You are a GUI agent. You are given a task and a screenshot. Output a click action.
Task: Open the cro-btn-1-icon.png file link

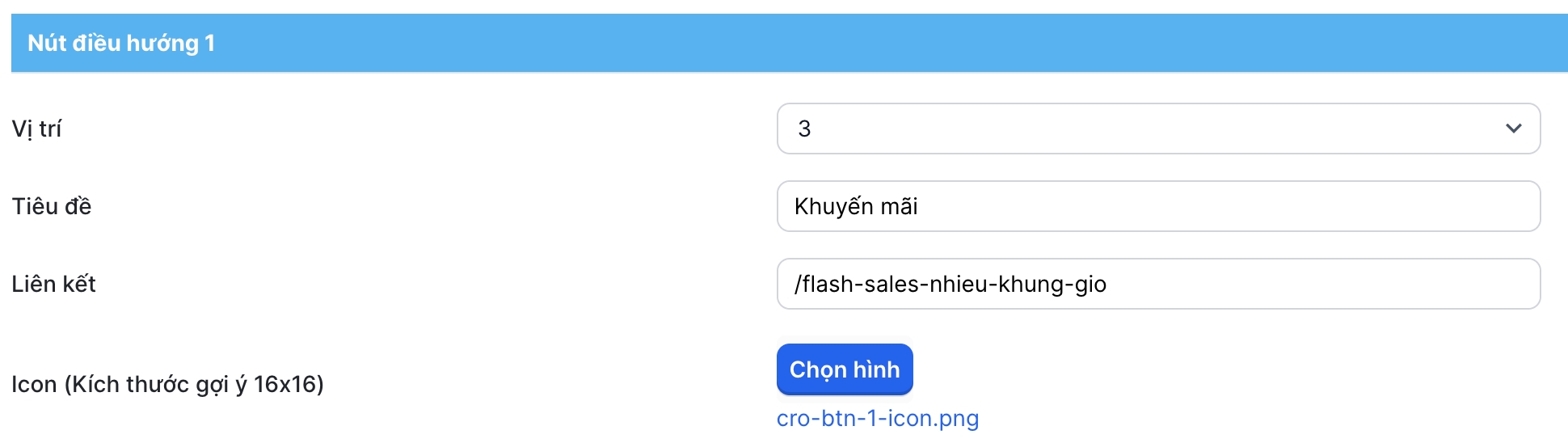[x=878, y=418]
